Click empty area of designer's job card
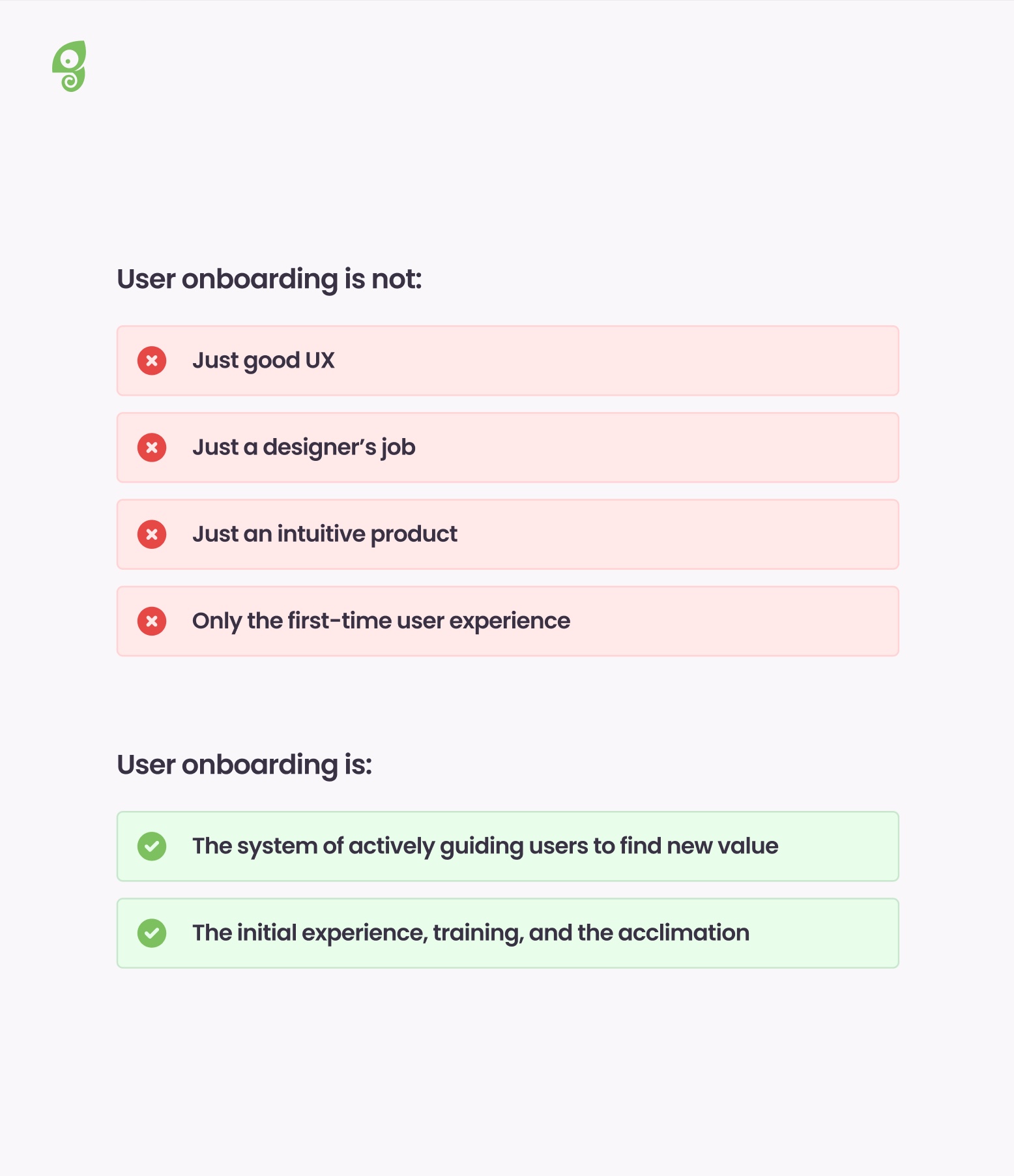The width and height of the screenshot is (1014, 1176). pos(652,447)
